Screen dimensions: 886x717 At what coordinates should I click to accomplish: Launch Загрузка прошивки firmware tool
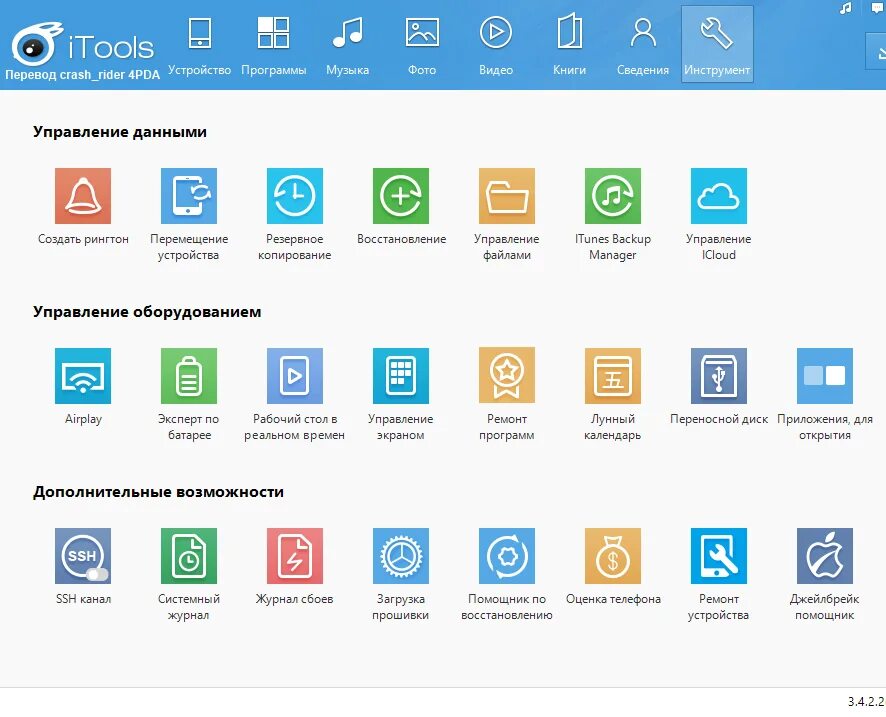pos(401,556)
